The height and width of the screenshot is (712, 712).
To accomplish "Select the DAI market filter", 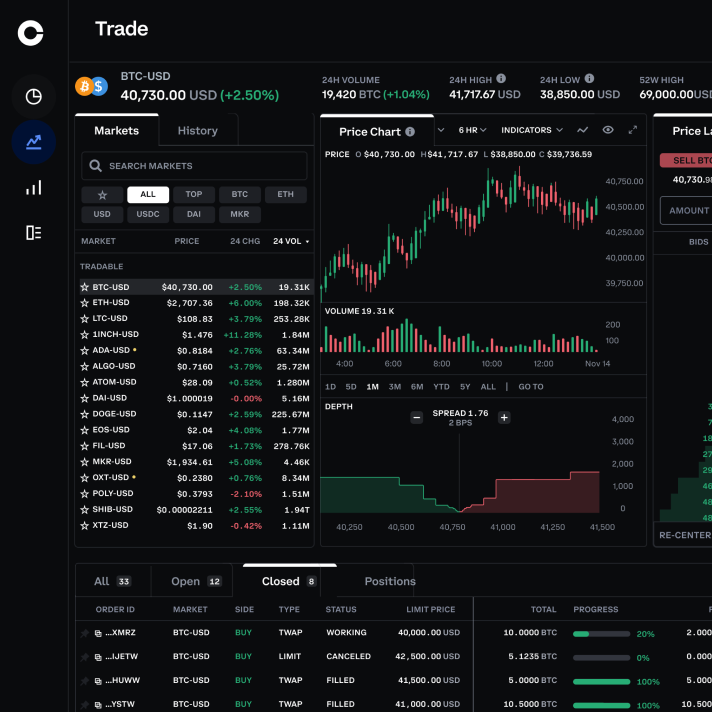I will [x=194, y=214].
